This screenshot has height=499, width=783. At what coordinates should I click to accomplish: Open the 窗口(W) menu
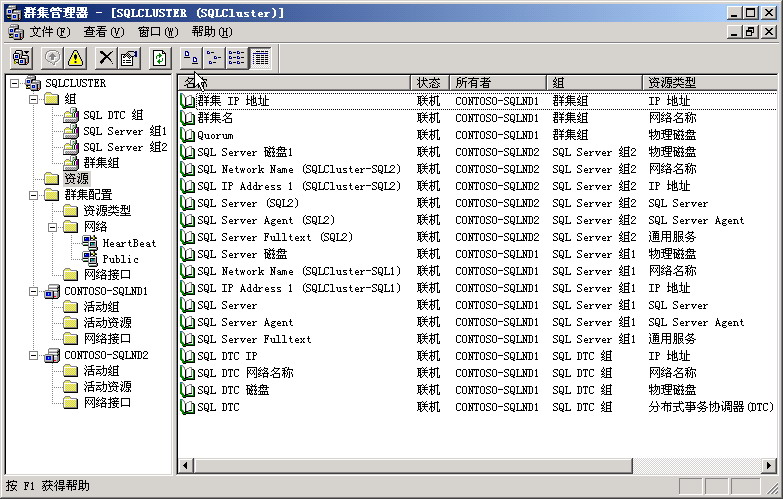coord(158,32)
